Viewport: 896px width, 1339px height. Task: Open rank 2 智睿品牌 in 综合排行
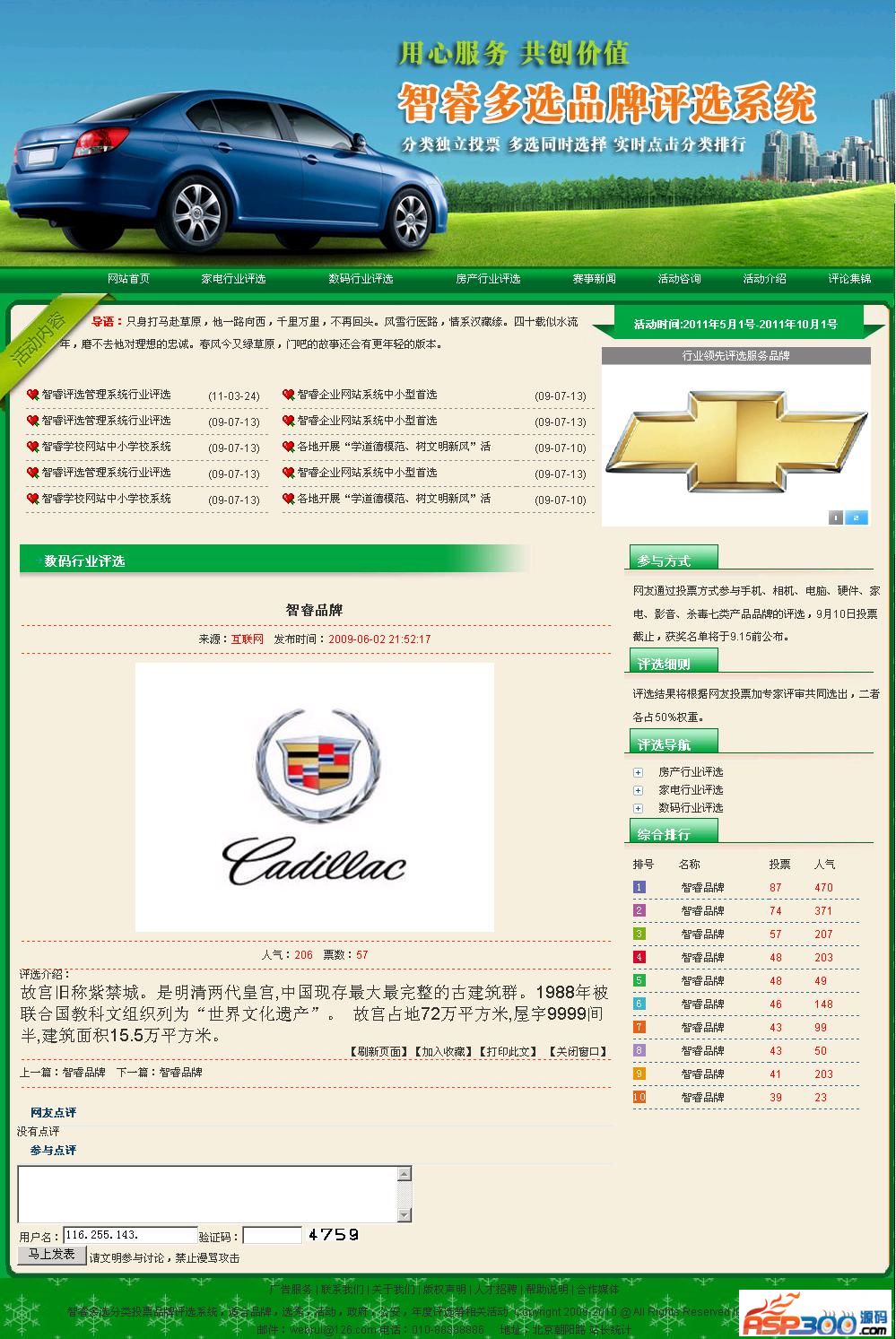tap(702, 911)
